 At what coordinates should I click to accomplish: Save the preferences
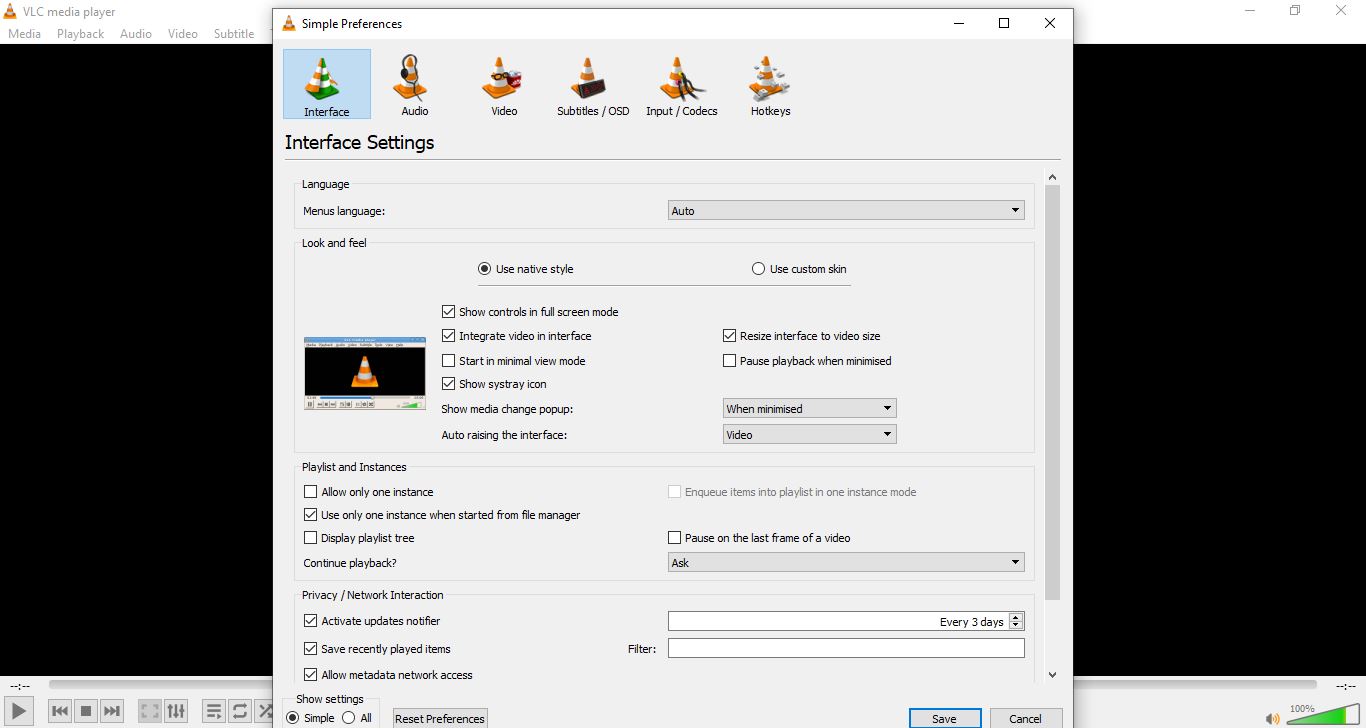pos(944,718)
